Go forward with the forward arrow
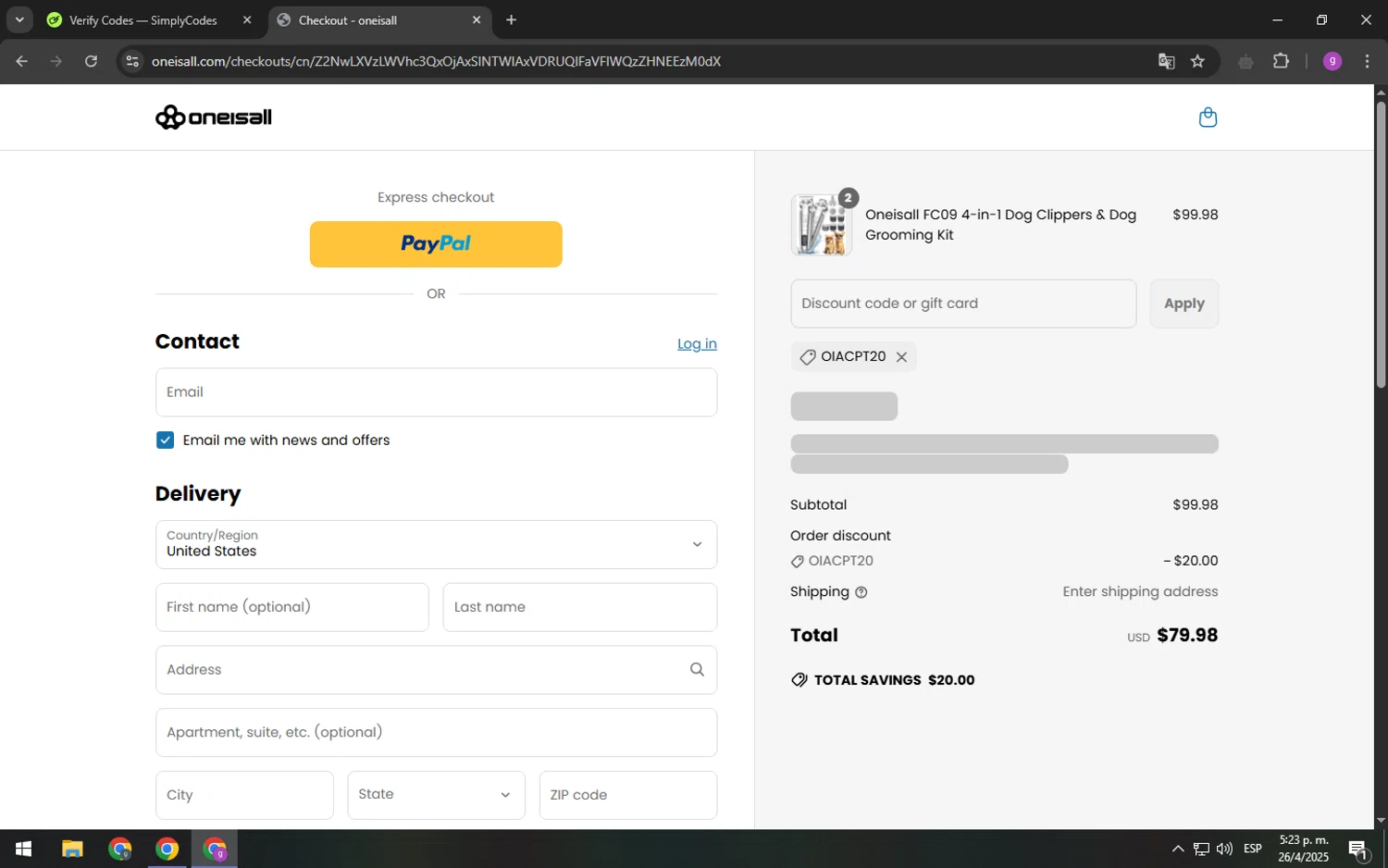The width and height of the screenshot is (1388, 868). pyautogui.click(x=56, y=61)
